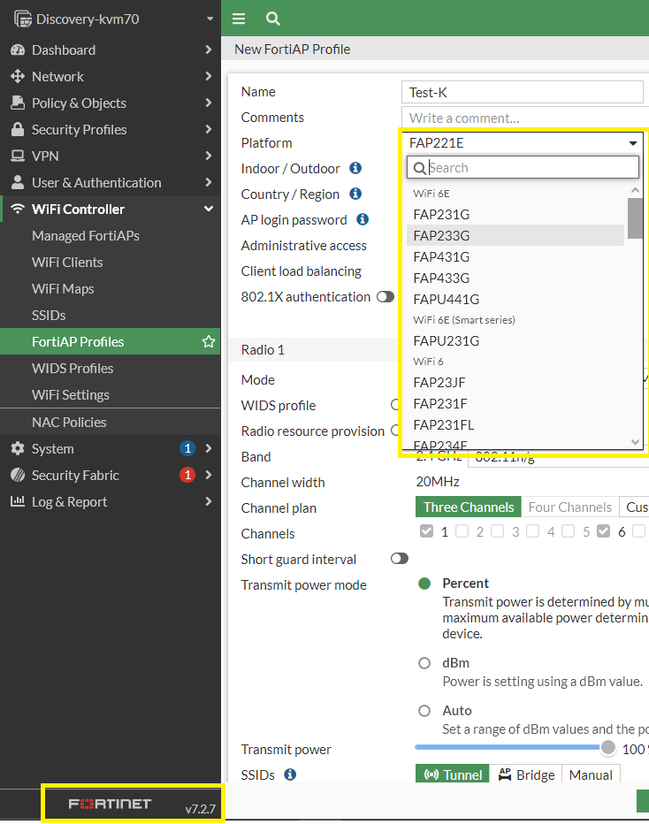
Task: Click the Transmit power slider handle
Action: (608, 748)
